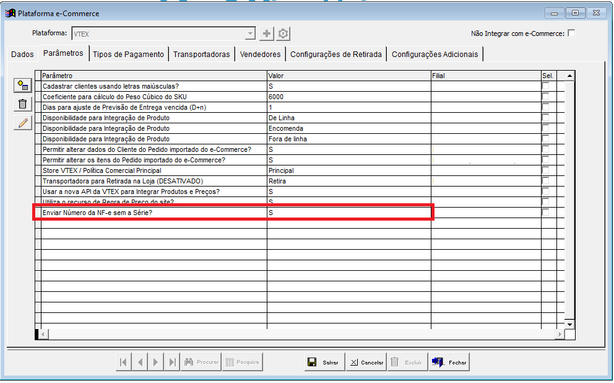Click value cell 'Retira'

click(x=349, y=181)
